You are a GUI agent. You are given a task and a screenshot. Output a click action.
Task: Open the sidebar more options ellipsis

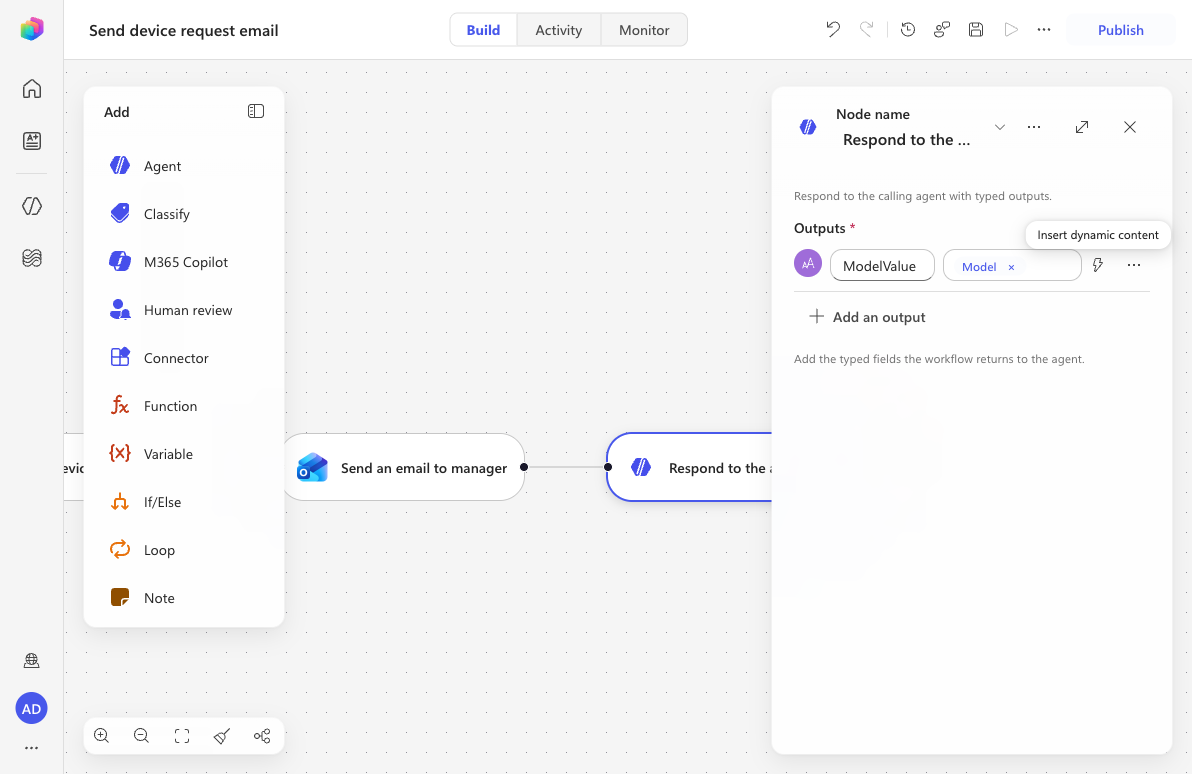(31, 748)
